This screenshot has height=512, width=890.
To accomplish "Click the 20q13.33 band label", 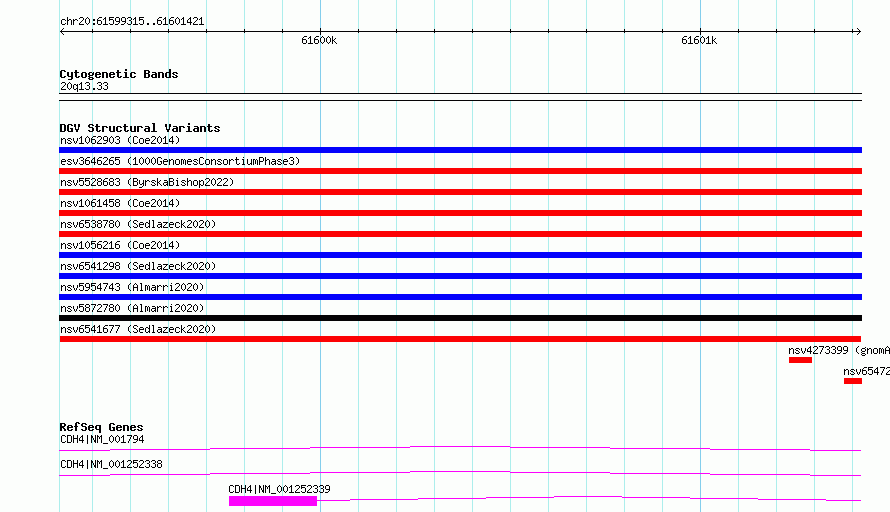I will point(84,86).
